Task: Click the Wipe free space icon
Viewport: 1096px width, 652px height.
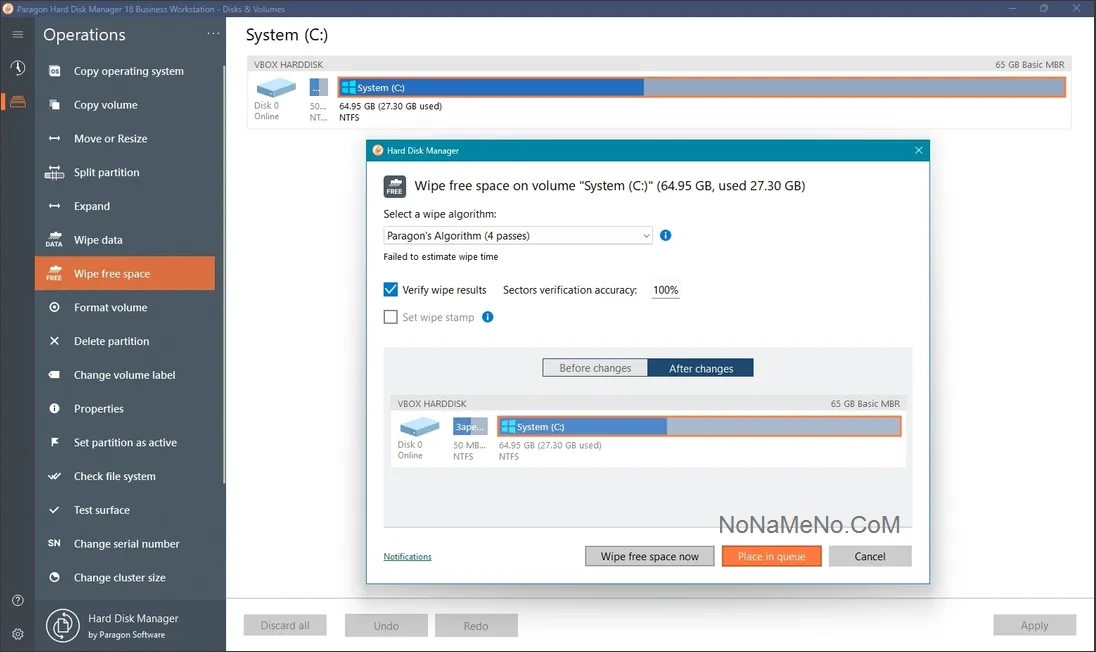Action: 55,273
